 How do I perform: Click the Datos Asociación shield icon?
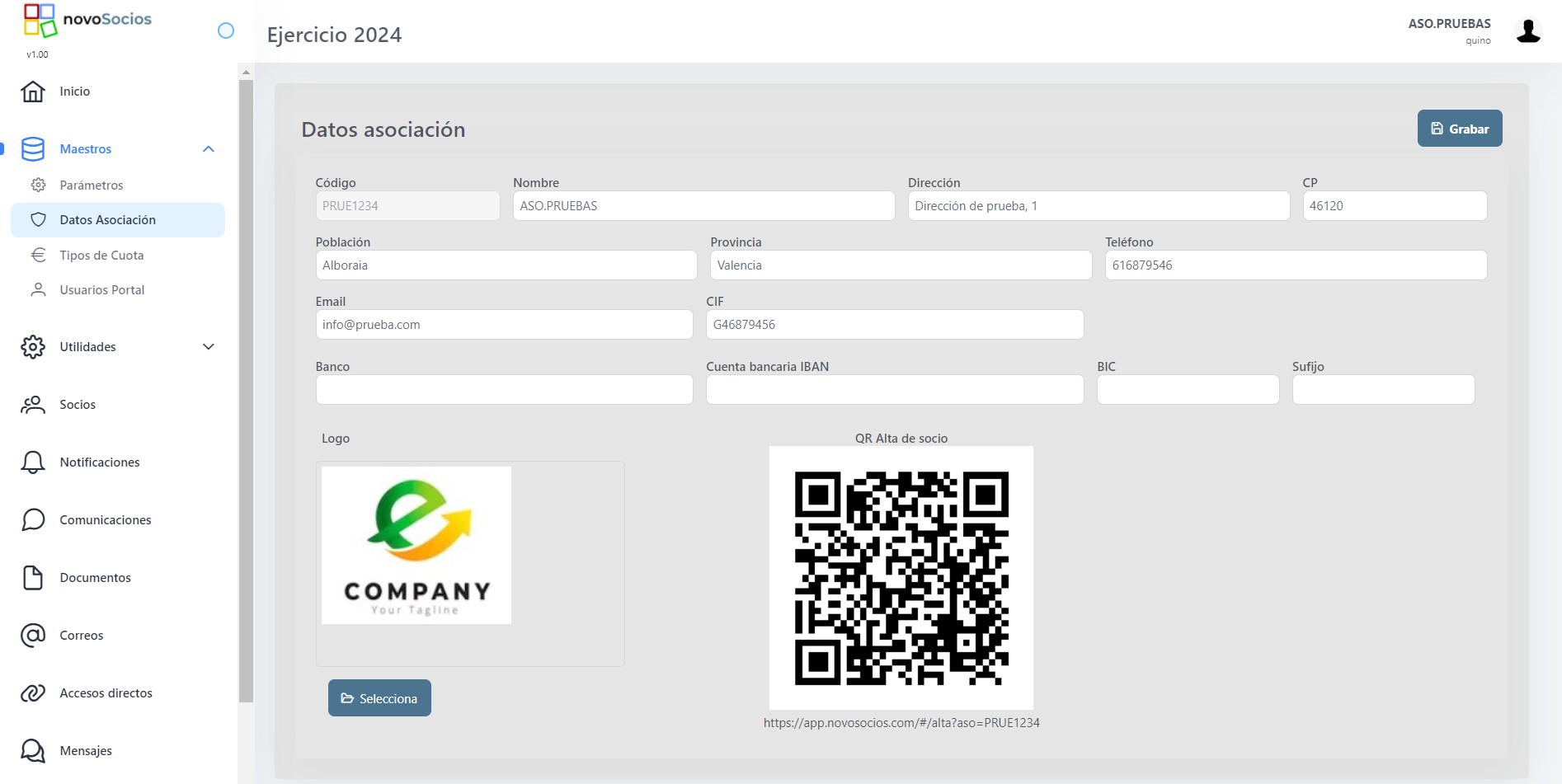[x=39, y=219]
